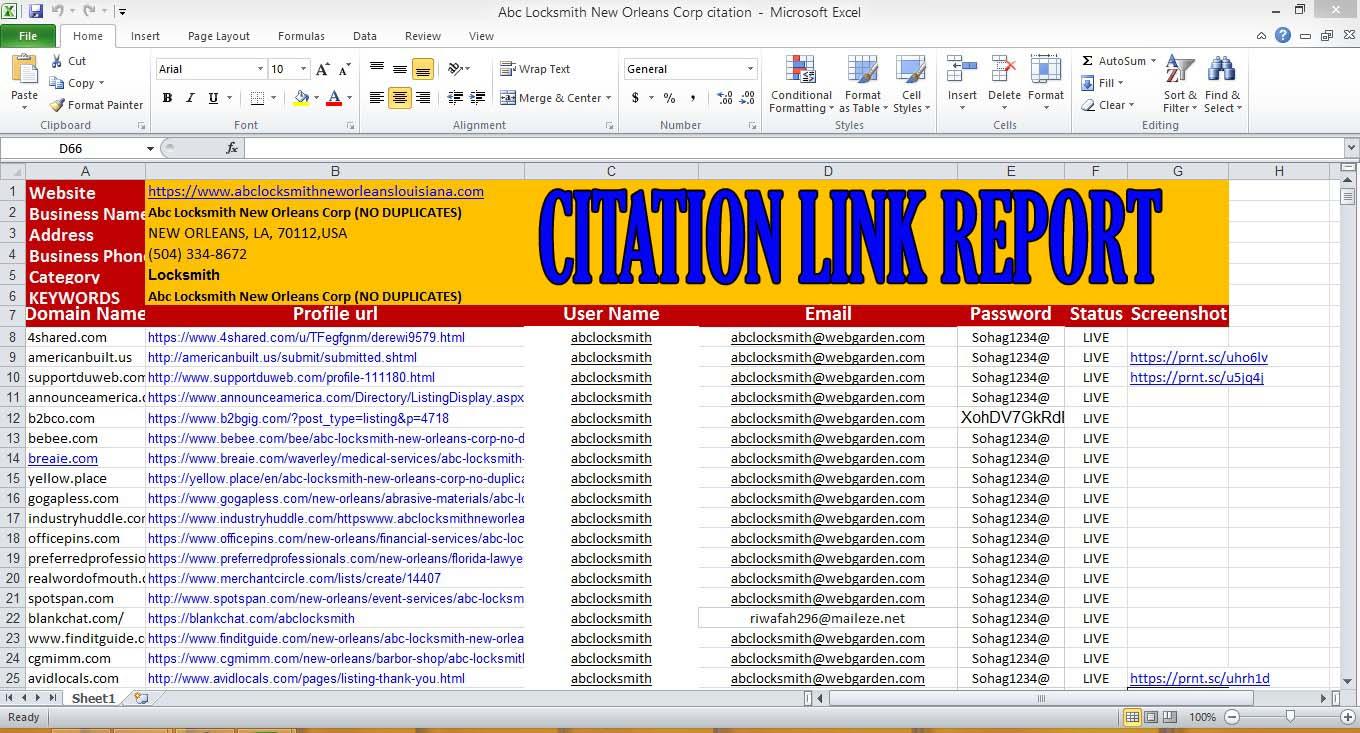This screenshot has width=1360, height=733.
Task: Select the Sheet1 tab
Action: (x=93, y=698)
